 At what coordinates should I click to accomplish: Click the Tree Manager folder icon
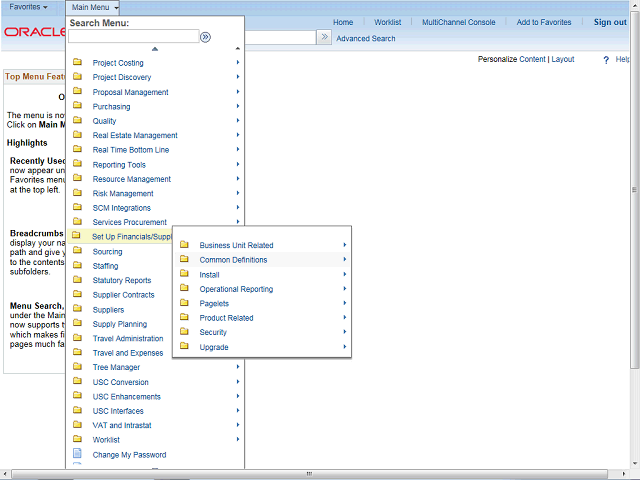click(77, 367)
